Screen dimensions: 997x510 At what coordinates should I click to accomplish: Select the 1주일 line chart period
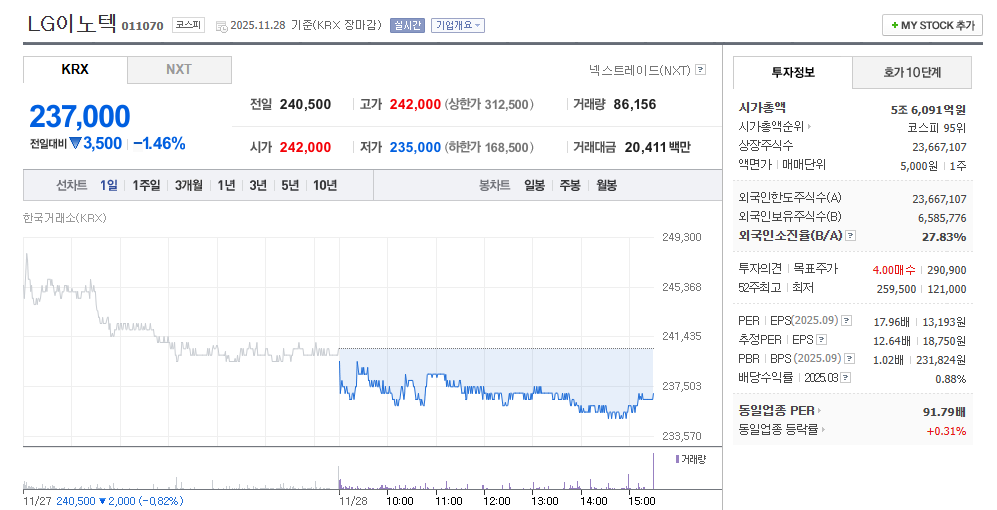146,186
